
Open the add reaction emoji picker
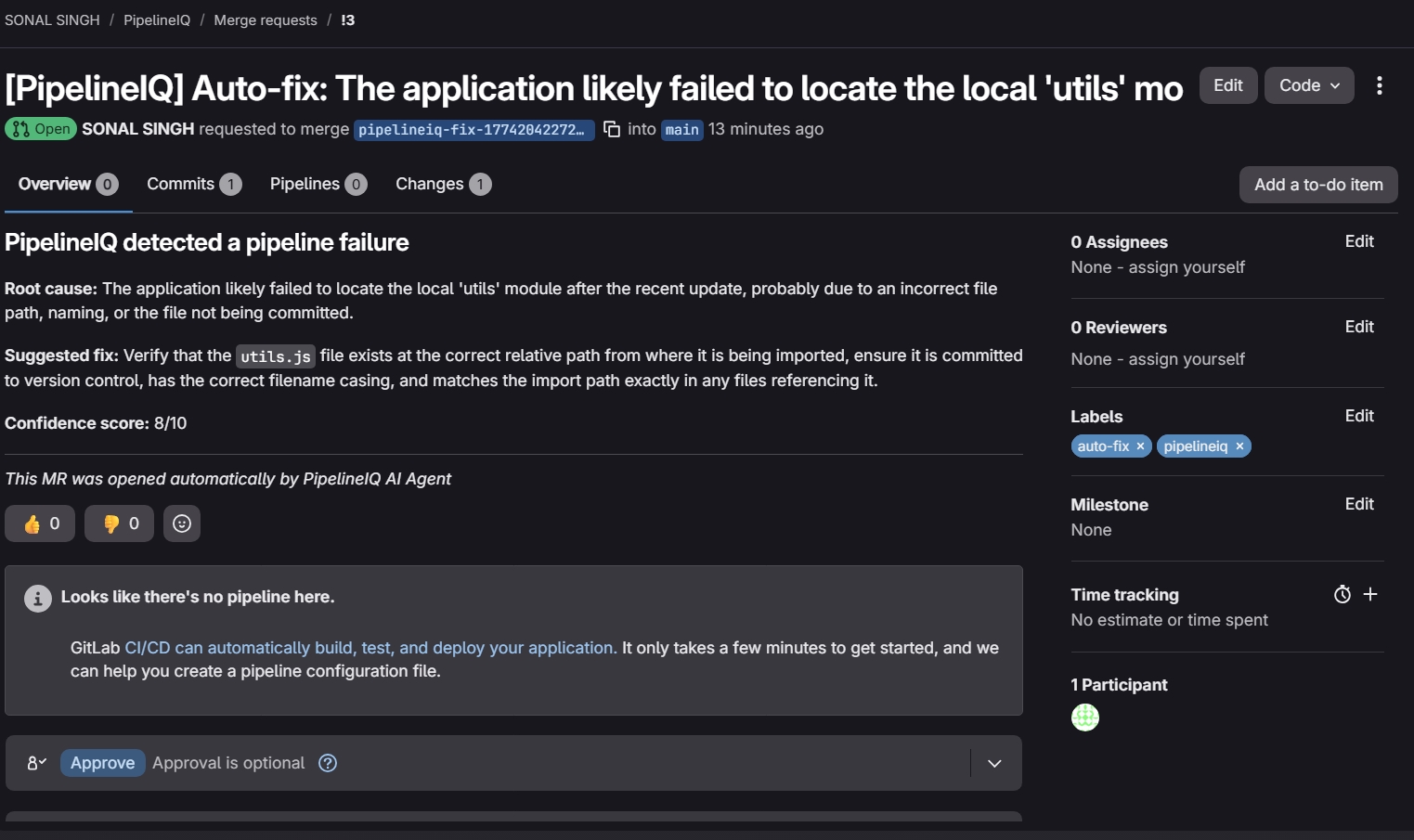pyautogui.click(x=182, y=523)
